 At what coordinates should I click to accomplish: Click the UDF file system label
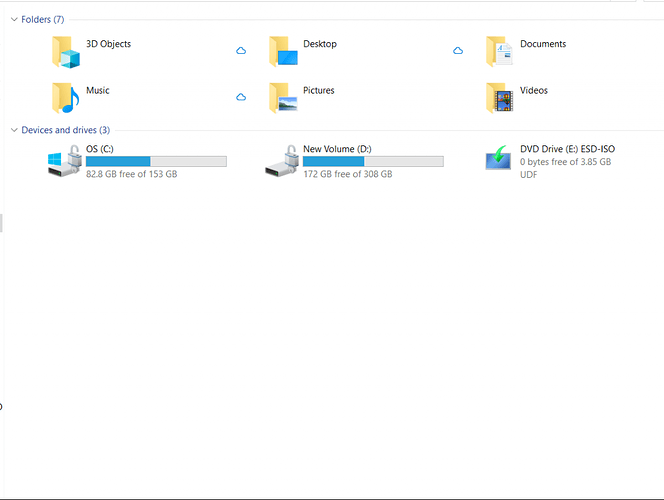point(528,174)
